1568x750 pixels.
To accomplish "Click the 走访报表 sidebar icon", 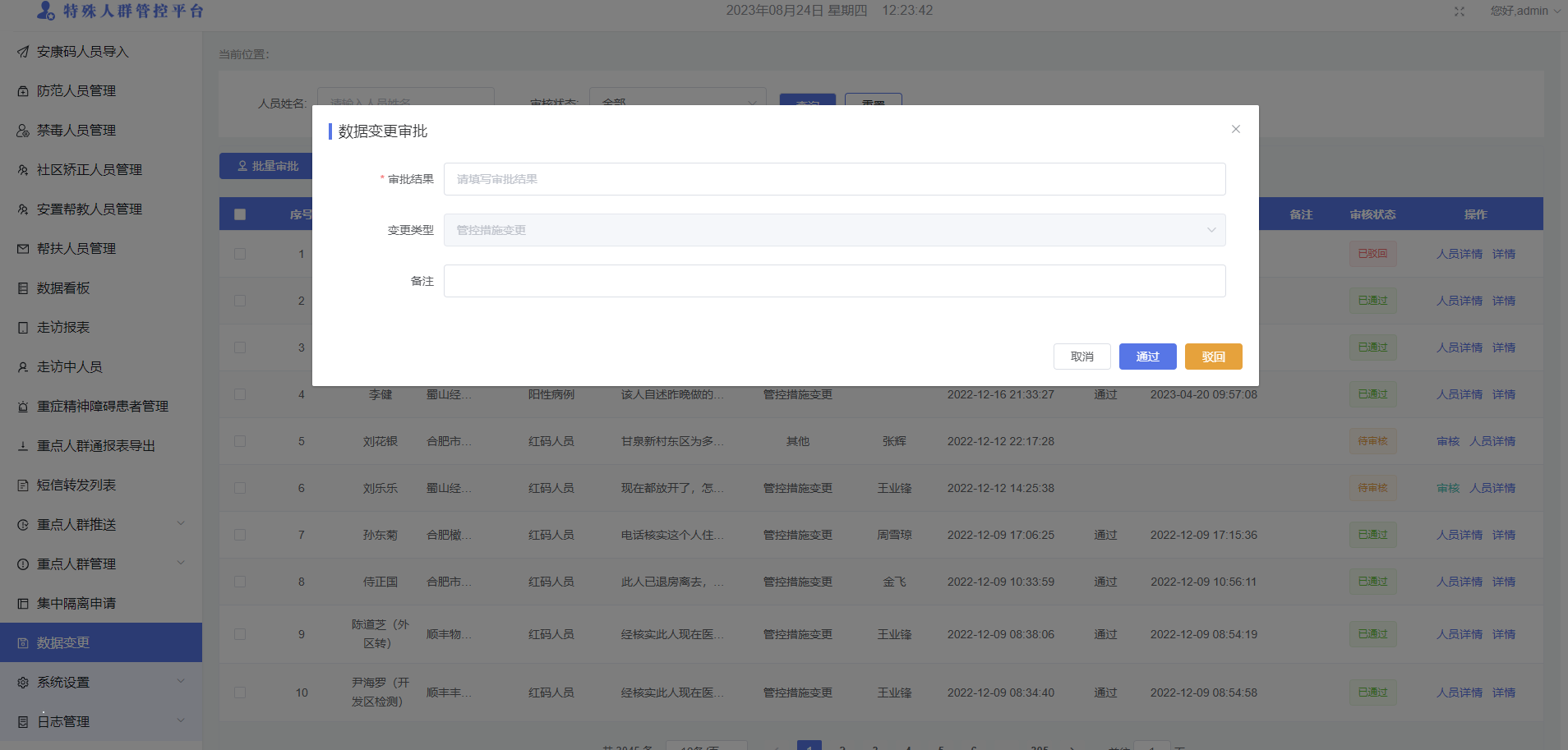I will click(x=23, y=328).
